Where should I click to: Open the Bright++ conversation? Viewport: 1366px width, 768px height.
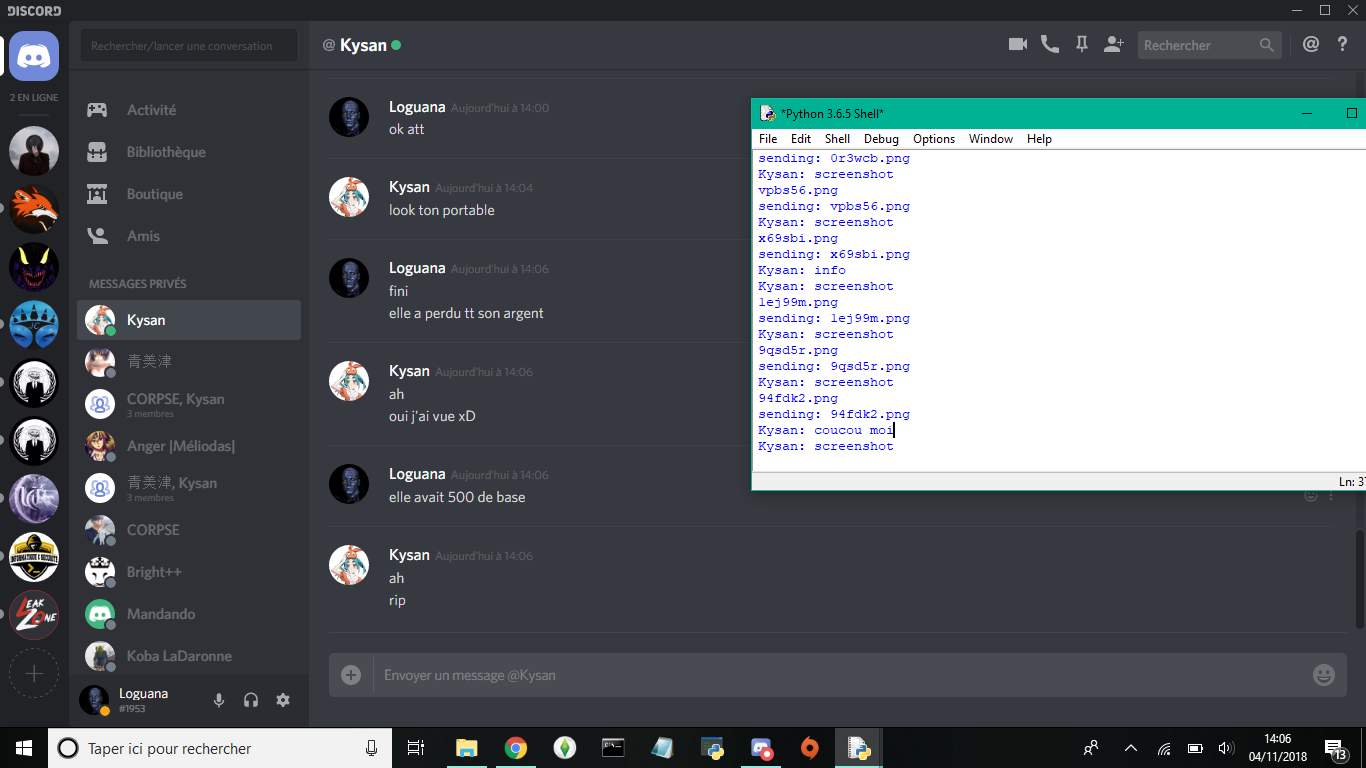pos(189,572)
